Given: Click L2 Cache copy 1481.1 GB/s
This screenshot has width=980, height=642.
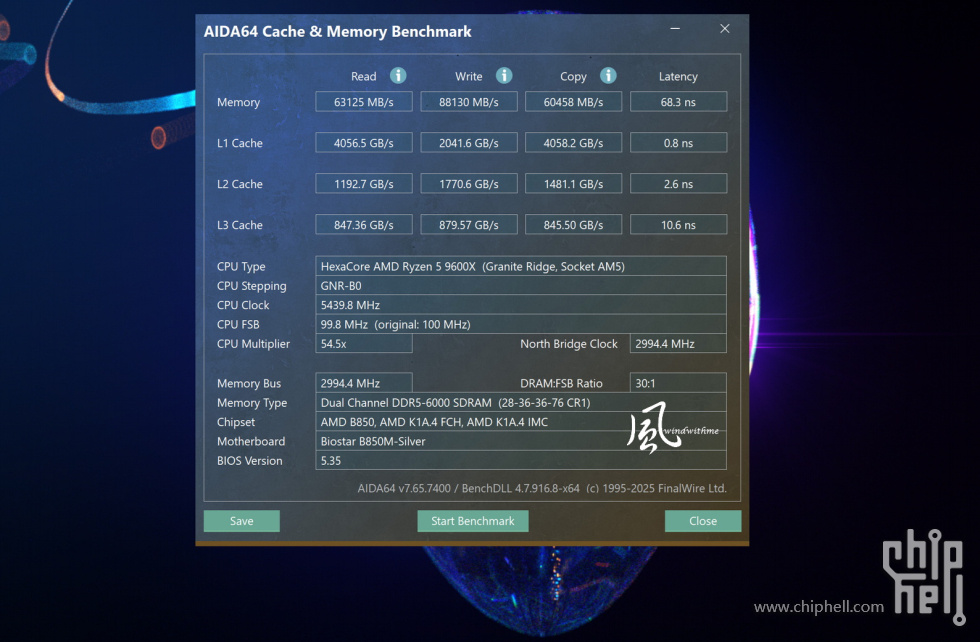Looking at the screenshot, I should 574,184.
